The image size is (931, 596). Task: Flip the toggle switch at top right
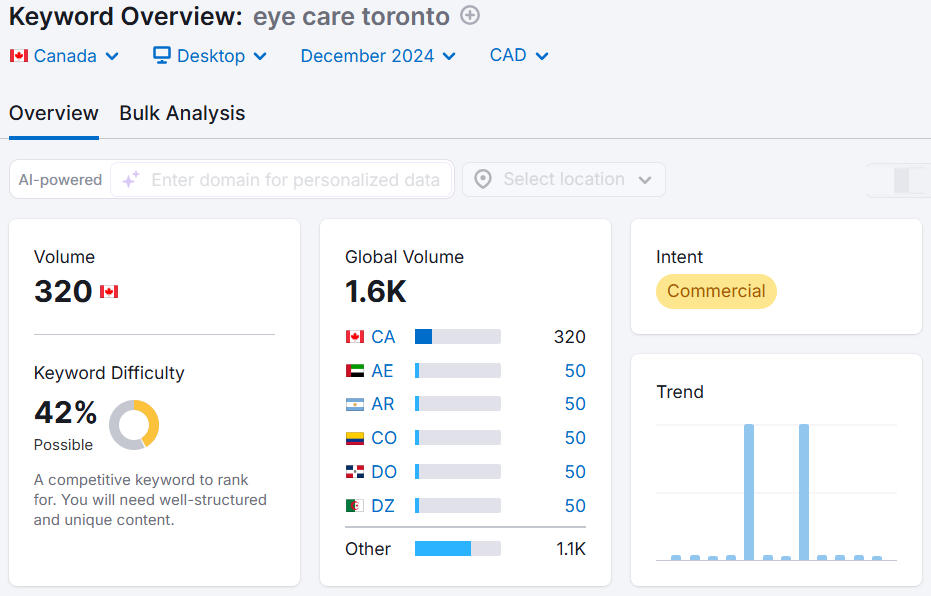point(906,180)
